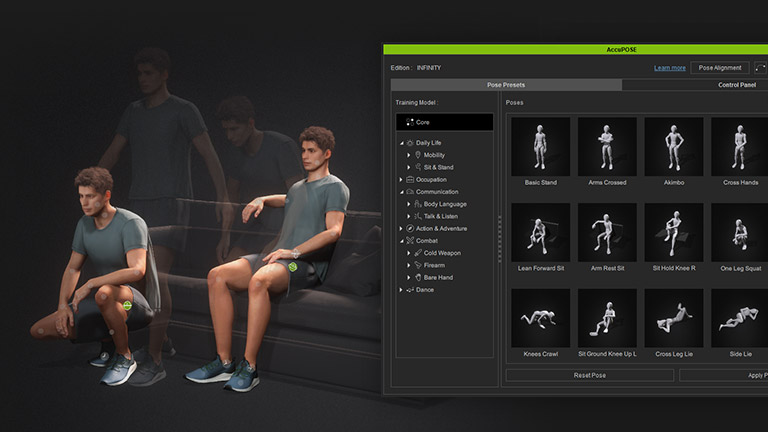The image size is (768, 432).
Task: Click the icon right of Pose Alignment
Action: pyautogui.click(x=760, y=68)
